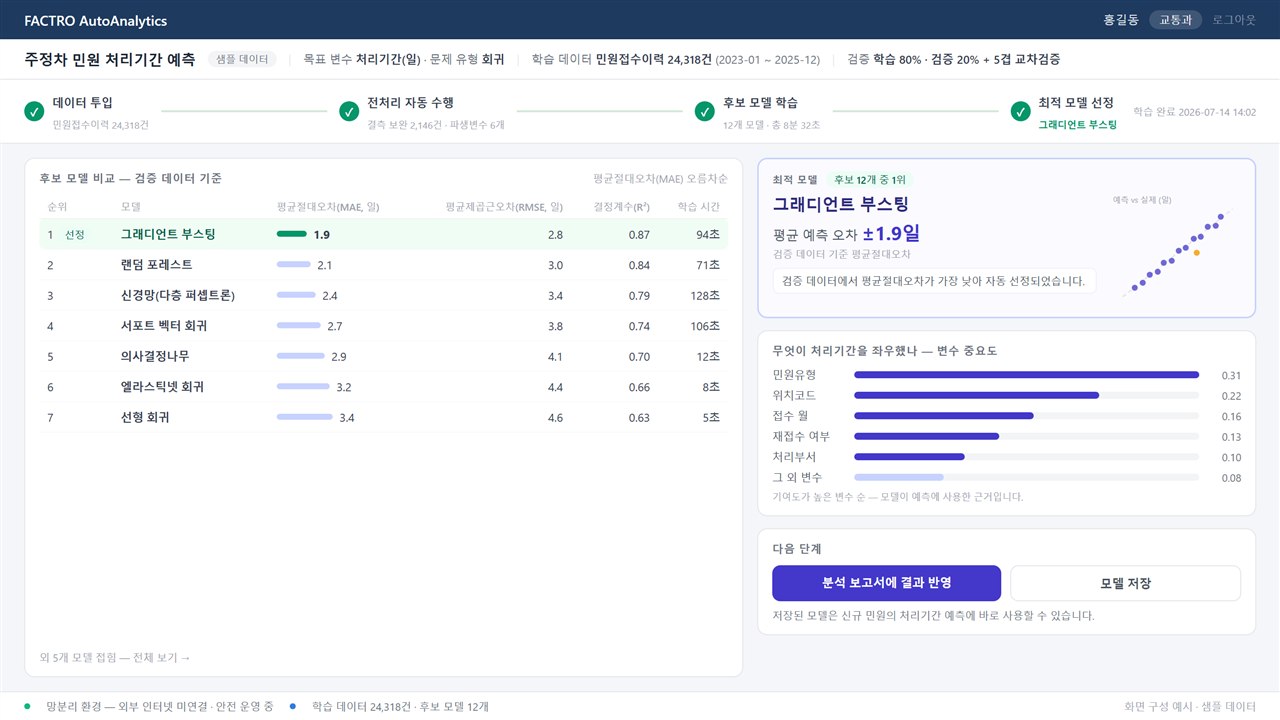Viewport: 1280px width, 720px height.
Task: Click the 94초 training time cell
Action: coord(708,235)
